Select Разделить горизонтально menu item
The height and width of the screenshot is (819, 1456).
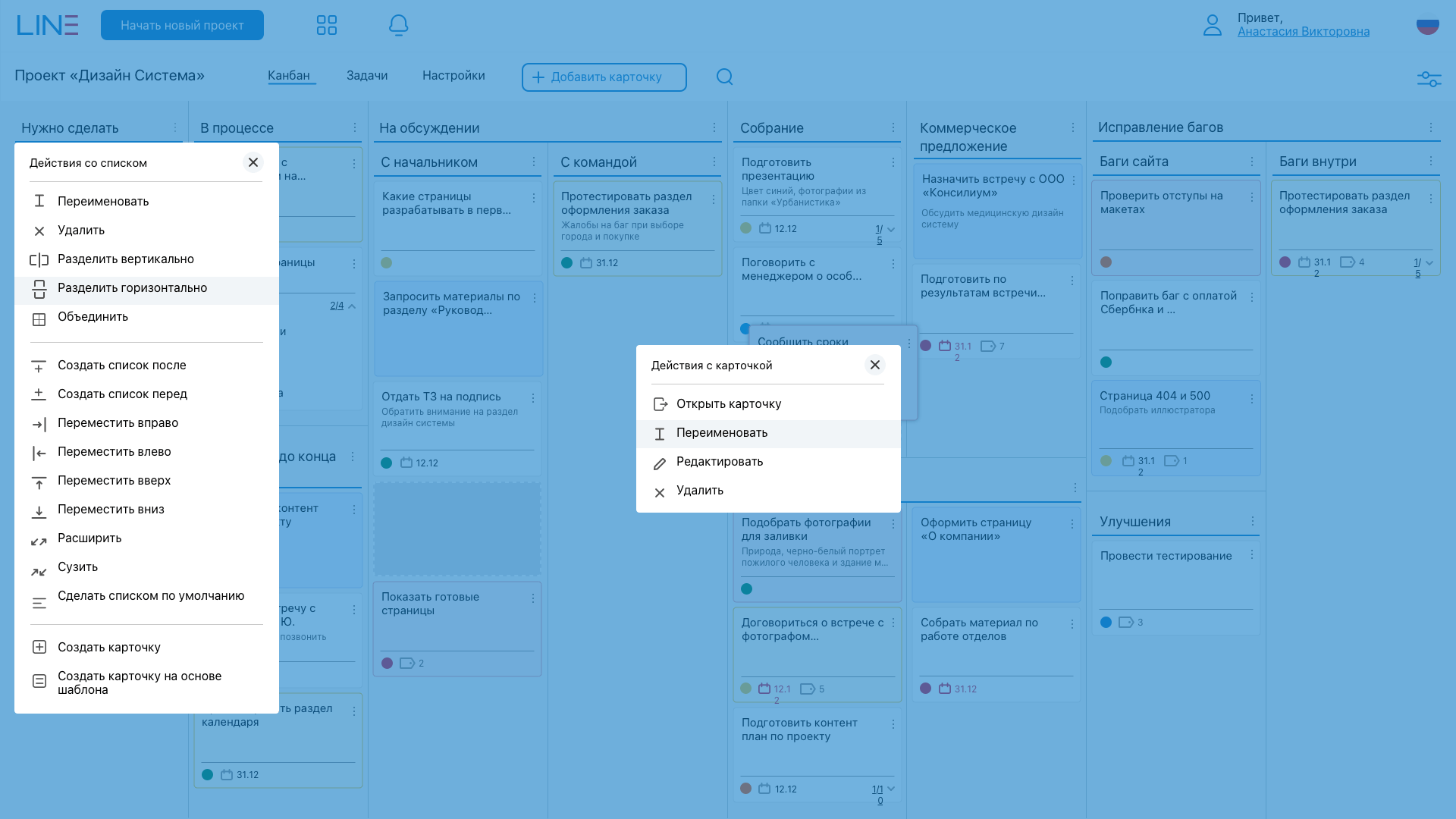pyautogui.click(x=132, y=288)
